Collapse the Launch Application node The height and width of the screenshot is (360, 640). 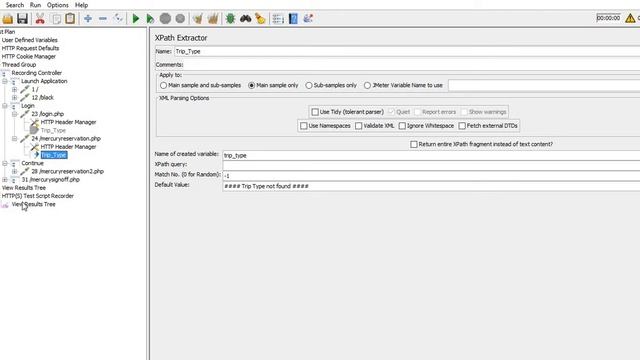(5, 81)
